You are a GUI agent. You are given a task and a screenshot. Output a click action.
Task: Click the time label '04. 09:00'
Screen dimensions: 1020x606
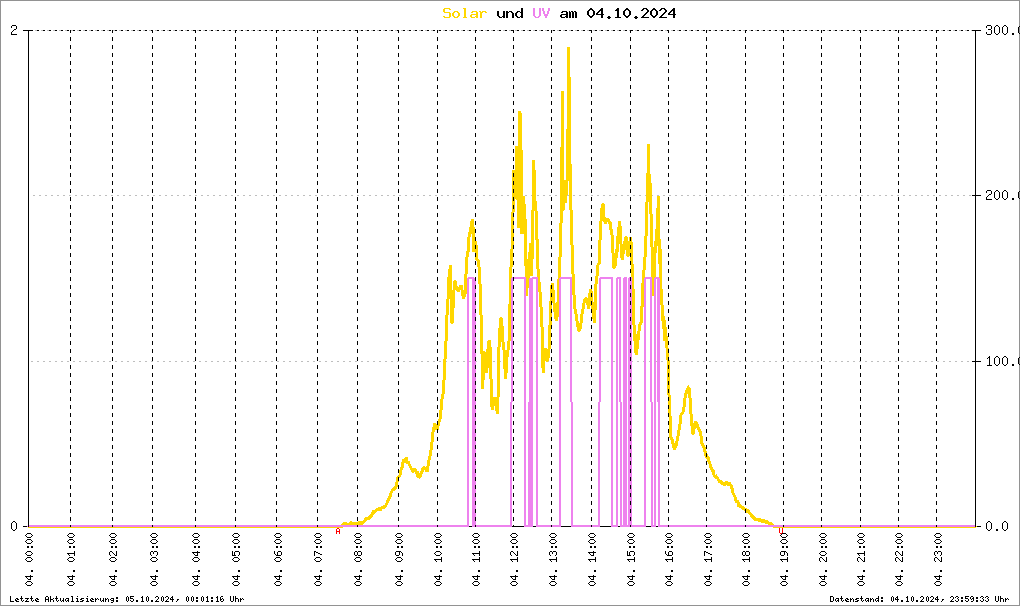click(399, 560)
